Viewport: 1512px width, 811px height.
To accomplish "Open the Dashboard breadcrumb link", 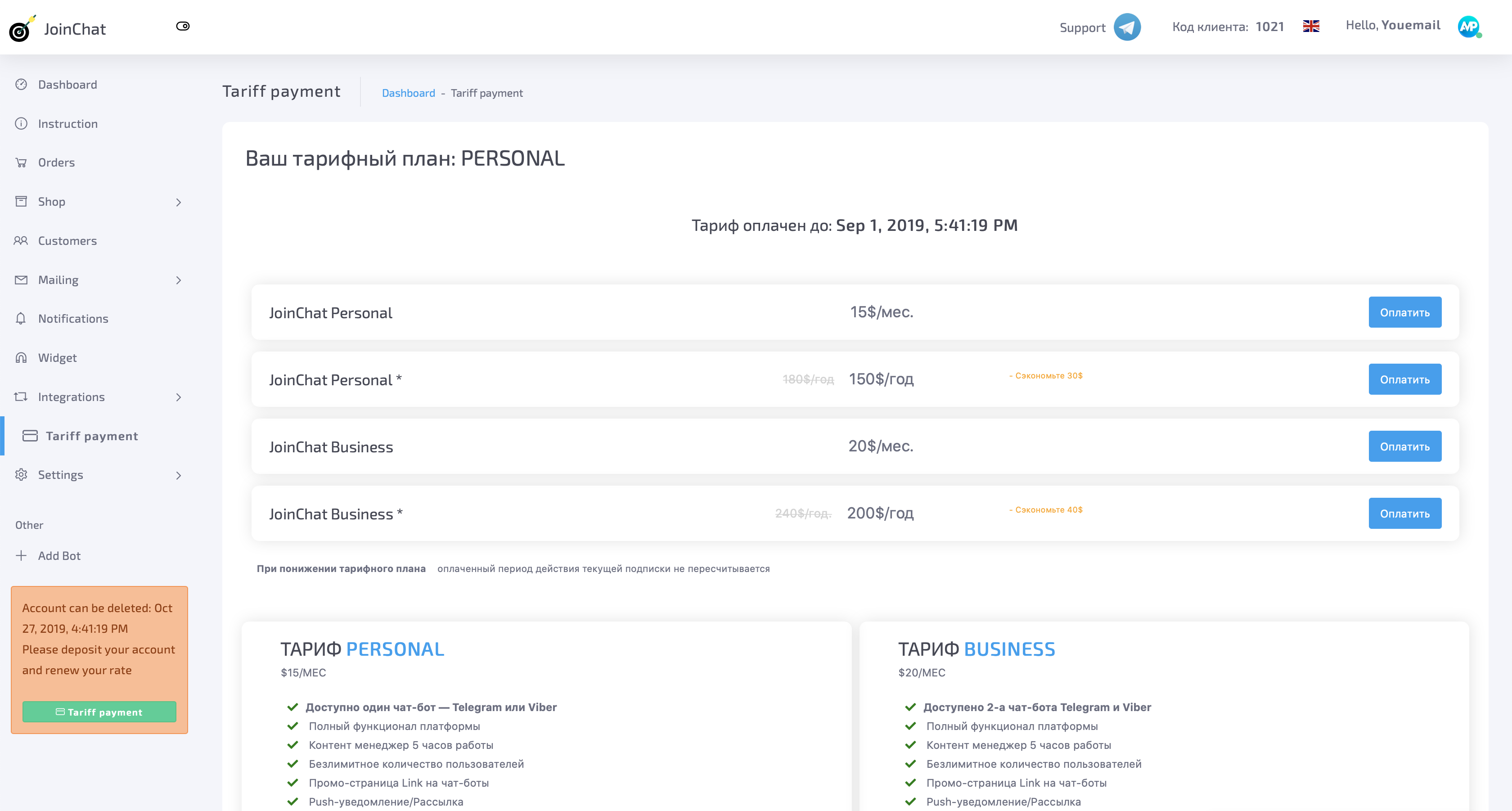I will click(408, 93).
